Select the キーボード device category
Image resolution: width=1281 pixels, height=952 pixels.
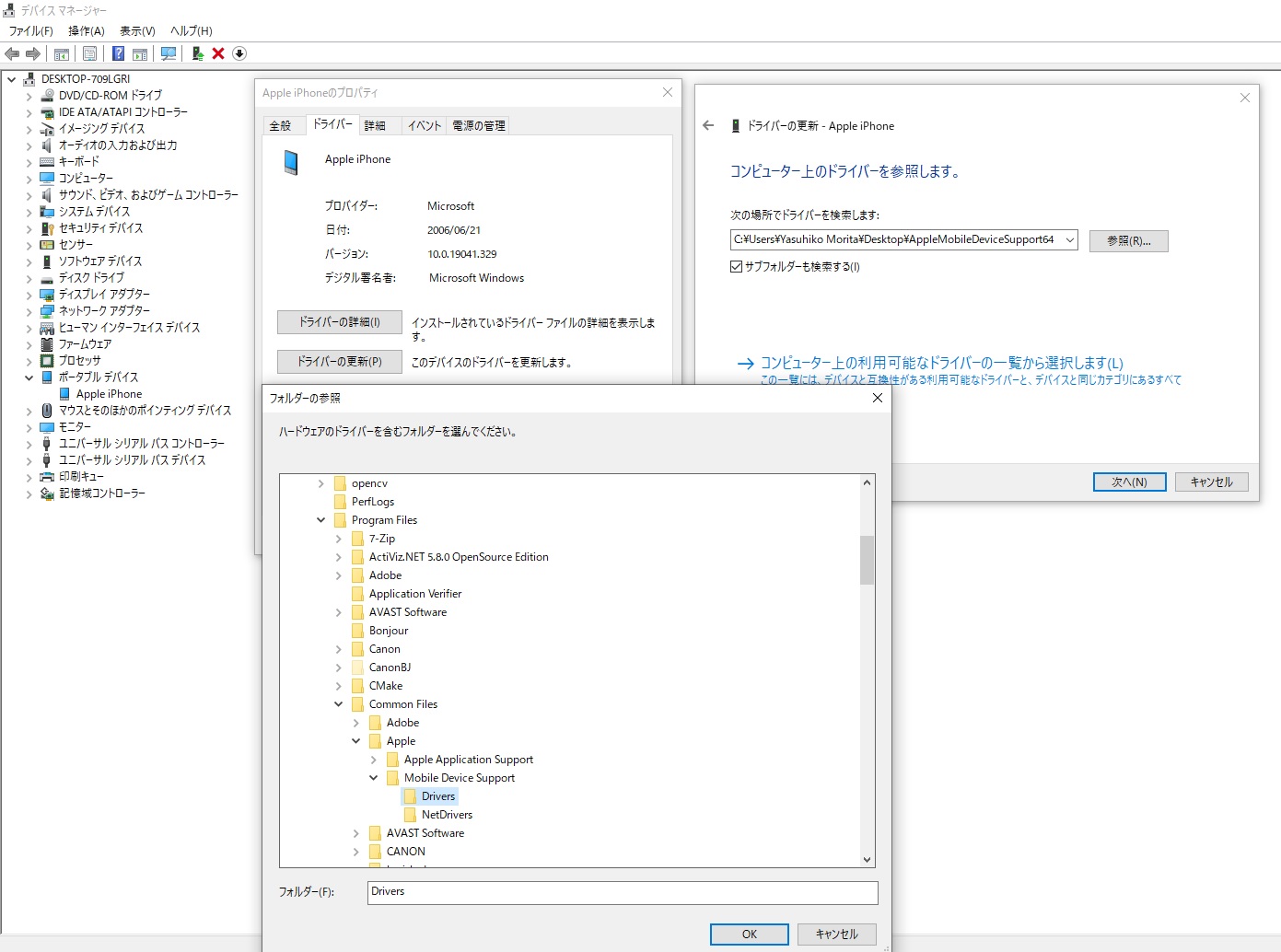click(78, 162)
